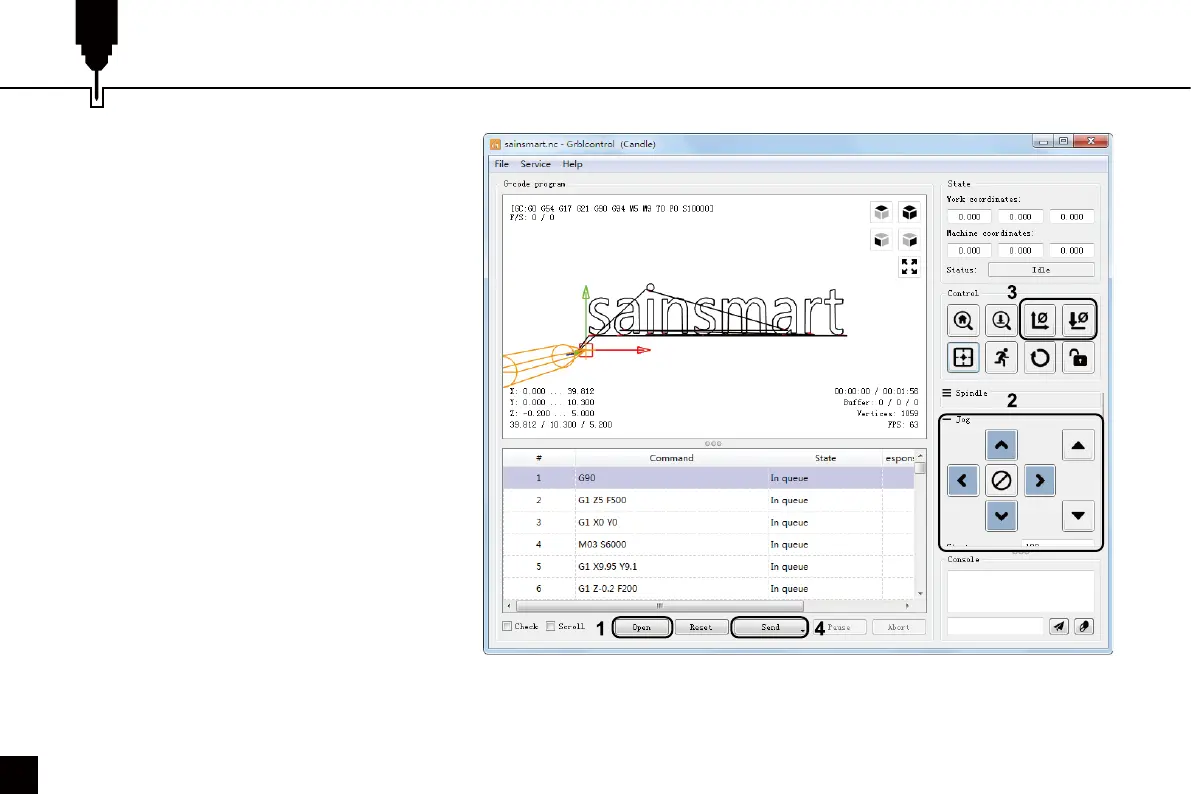Fit the toolpath view with the expand icon
The width and height of the screenshot is (1191, 794).
click(x=909, y=266)
